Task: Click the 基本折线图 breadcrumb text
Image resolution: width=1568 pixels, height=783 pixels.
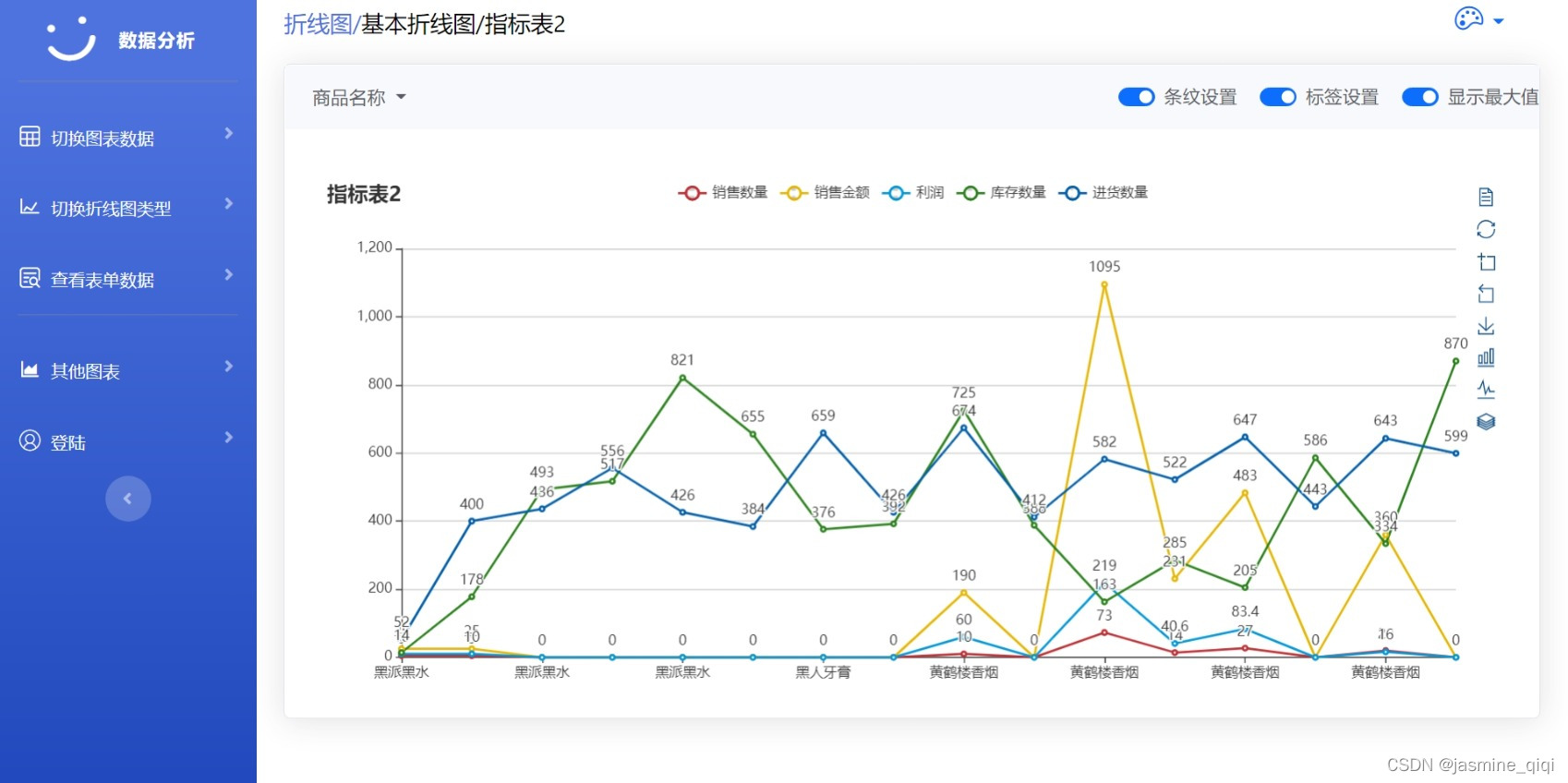Action: 418,24
